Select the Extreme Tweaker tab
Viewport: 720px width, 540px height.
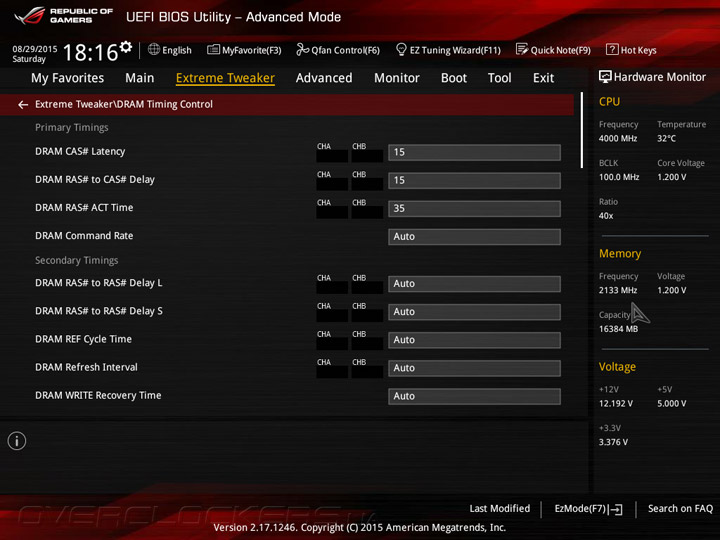pyautogui.click(x=225, y=78)
